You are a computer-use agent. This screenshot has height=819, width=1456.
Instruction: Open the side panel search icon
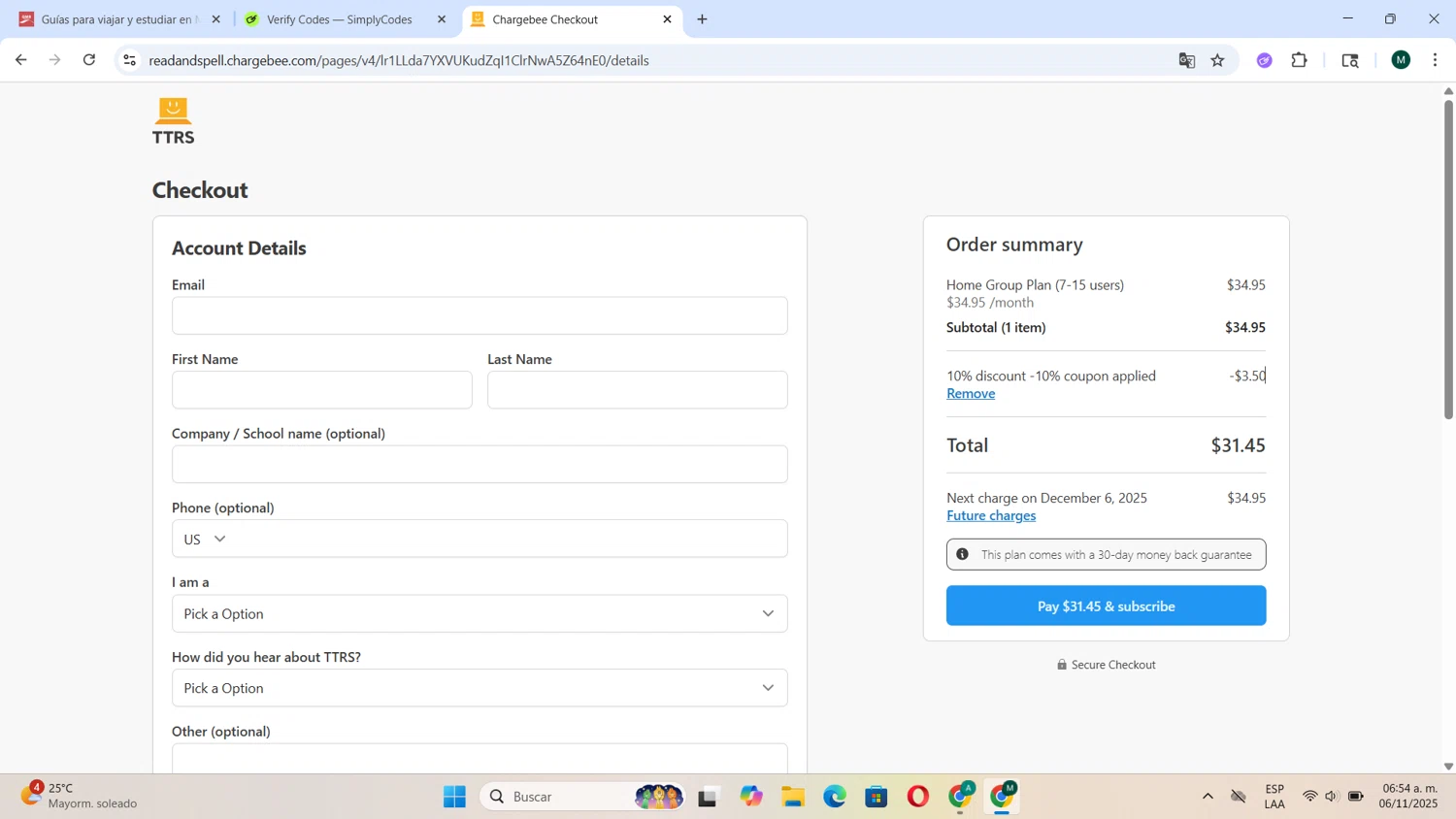[1350, 60]
